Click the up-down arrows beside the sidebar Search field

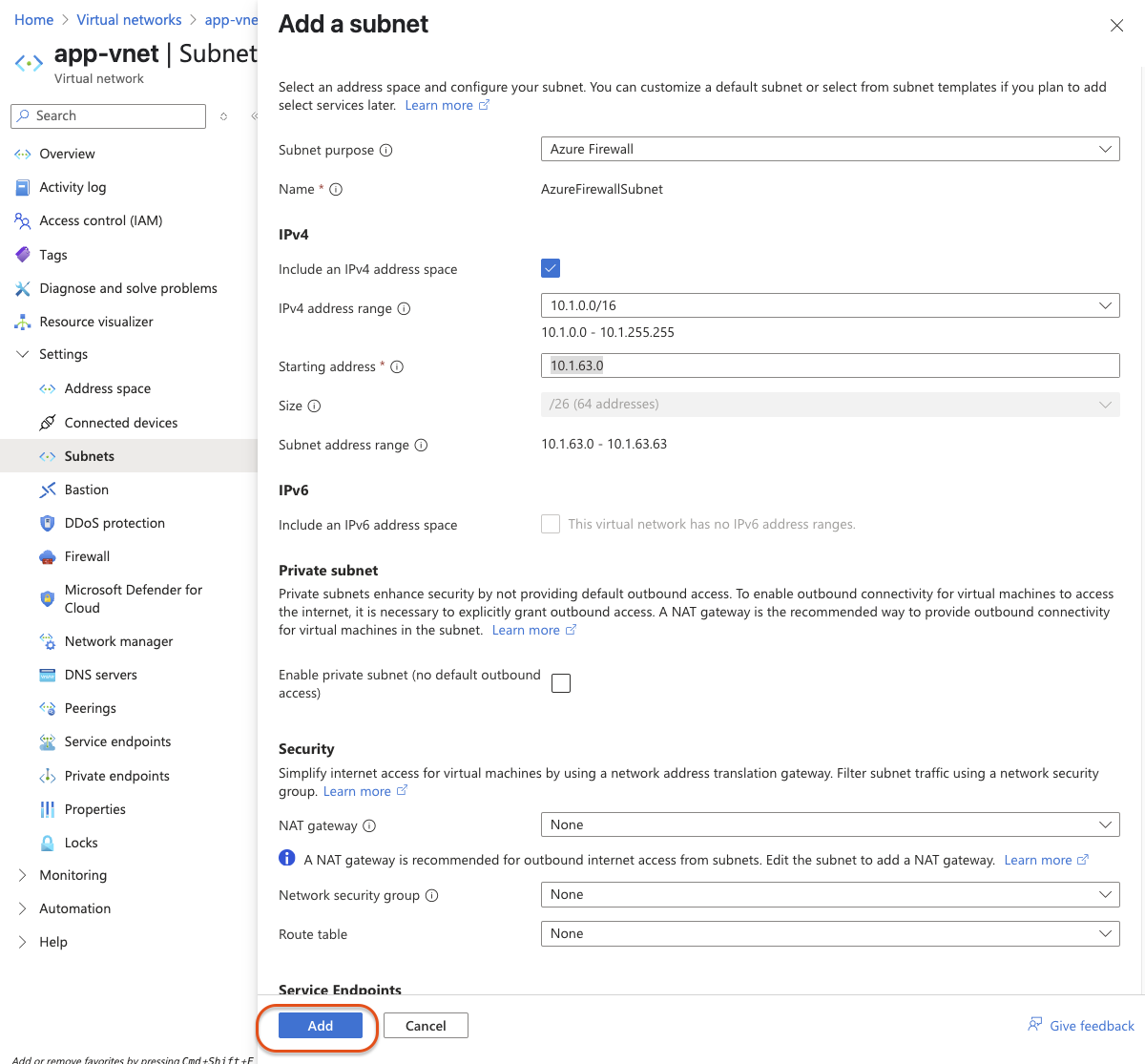pyautogui.click(x=224, y=115)
